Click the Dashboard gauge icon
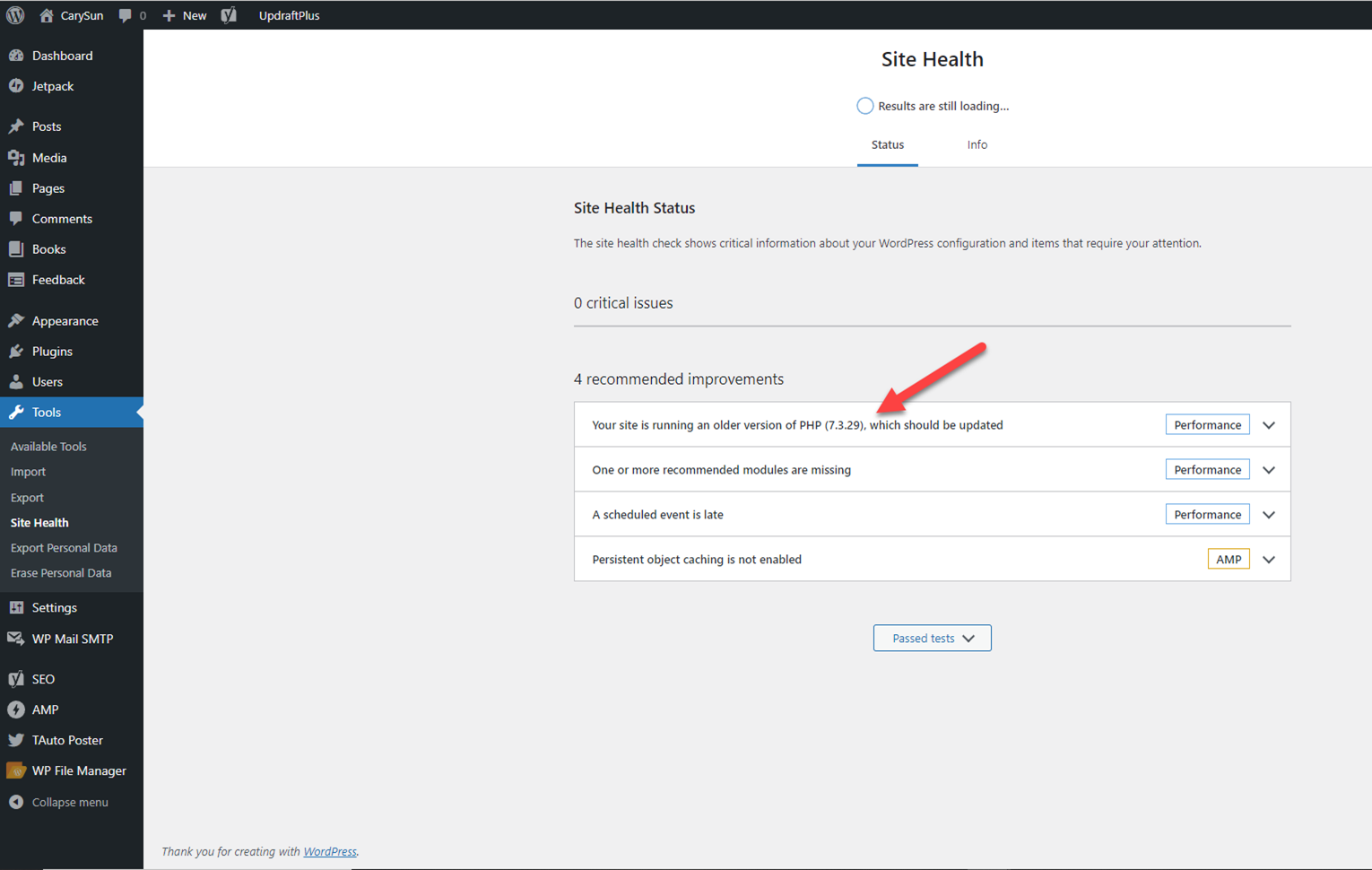This screenshot has width=1372, height=870. point(16,56)
